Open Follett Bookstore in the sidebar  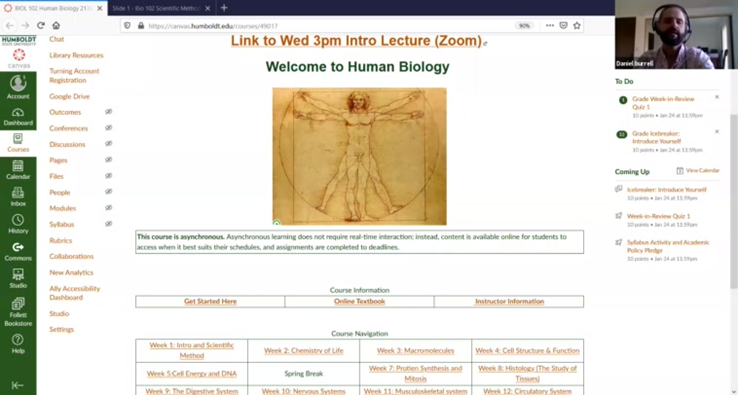click(18, 312)
